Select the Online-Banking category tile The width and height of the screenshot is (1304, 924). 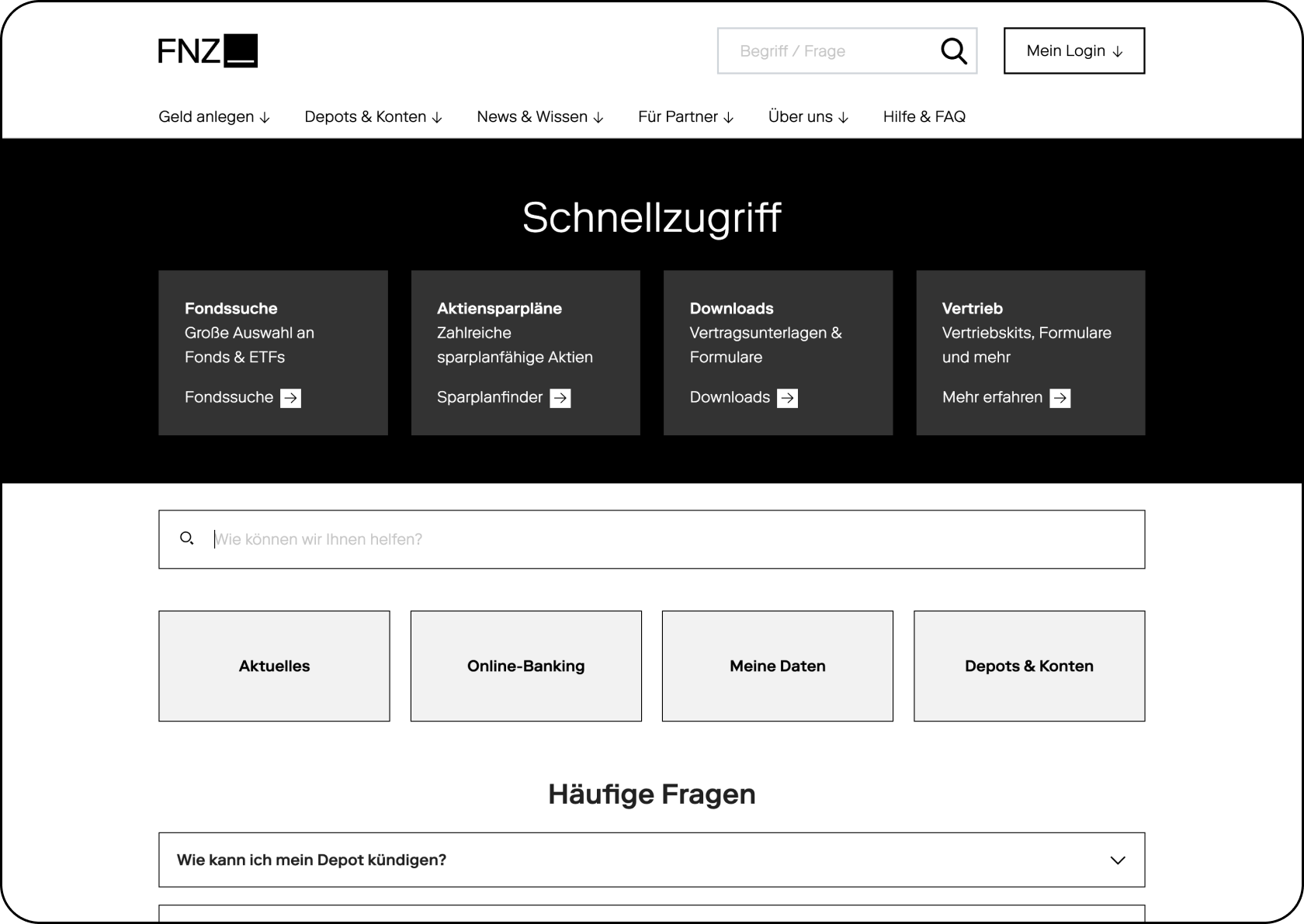525,666
